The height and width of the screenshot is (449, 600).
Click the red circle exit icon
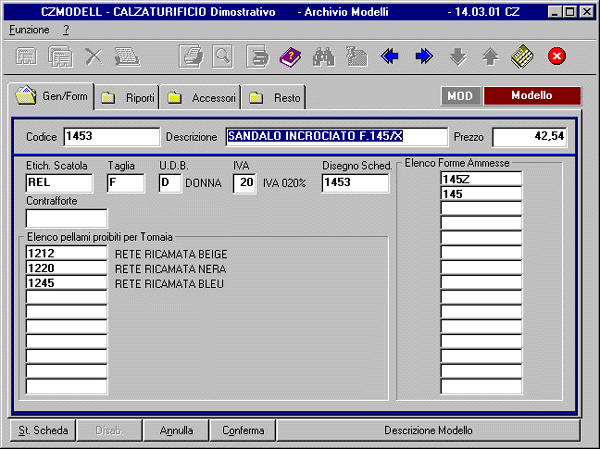[x=557, y=57]
